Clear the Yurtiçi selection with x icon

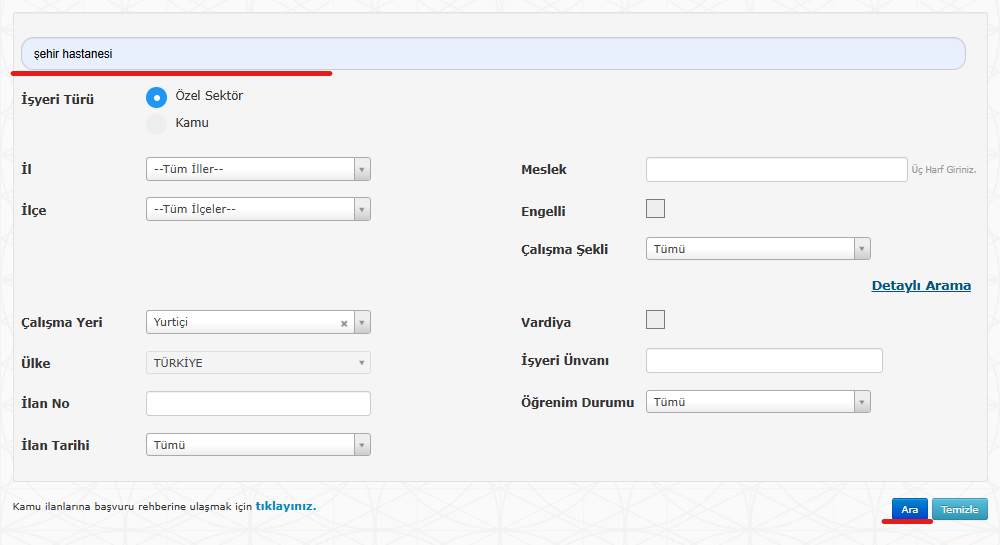[344, 323]
